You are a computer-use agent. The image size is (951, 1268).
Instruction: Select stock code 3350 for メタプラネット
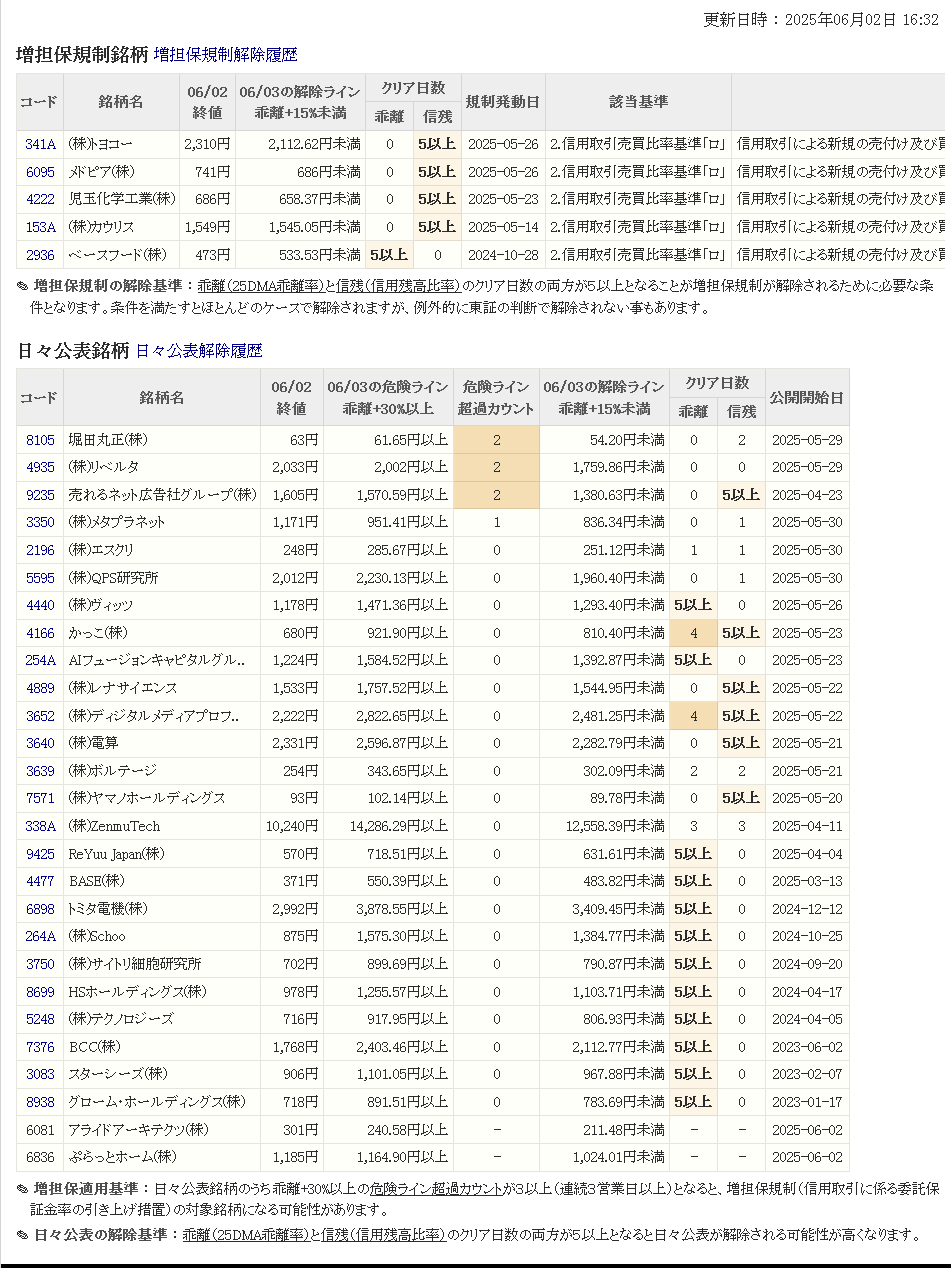[x=40, y=522]
